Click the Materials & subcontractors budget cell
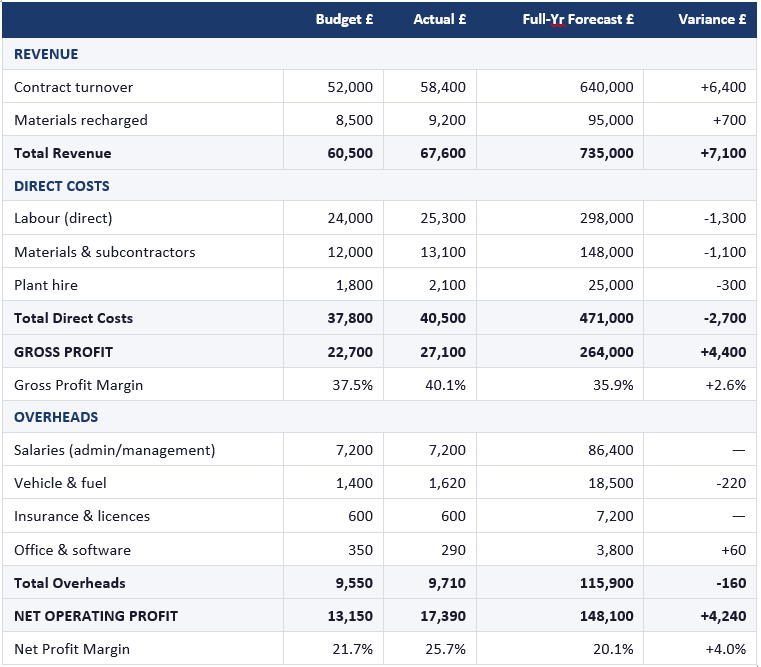This screenshot has width=761, height=667. (350, 252)
